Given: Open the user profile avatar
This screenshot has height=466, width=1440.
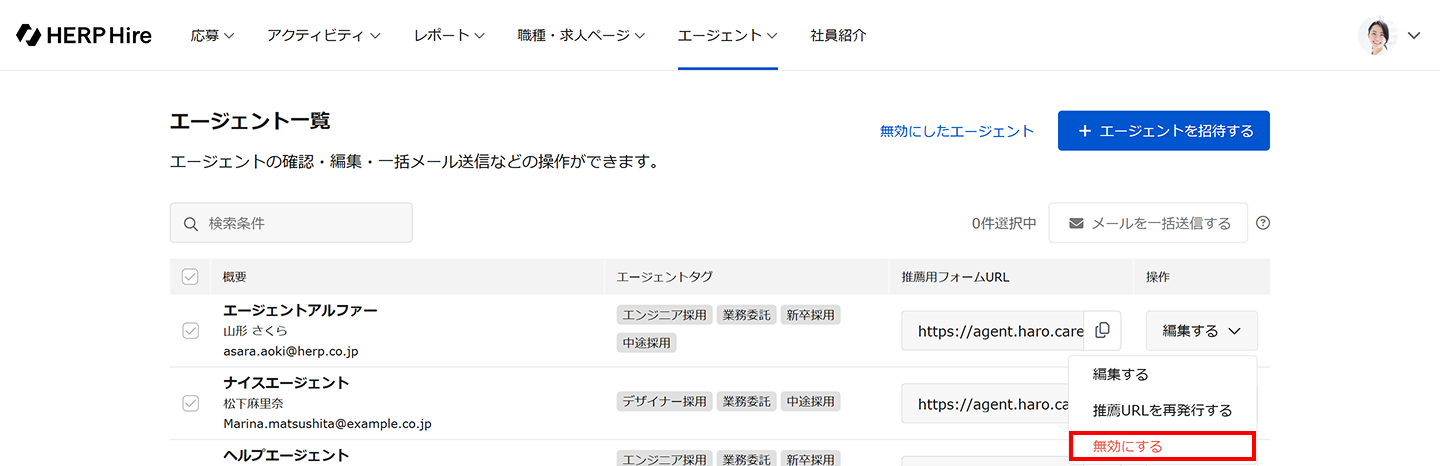Looking at the screenshot, I should coord(1376,35).
